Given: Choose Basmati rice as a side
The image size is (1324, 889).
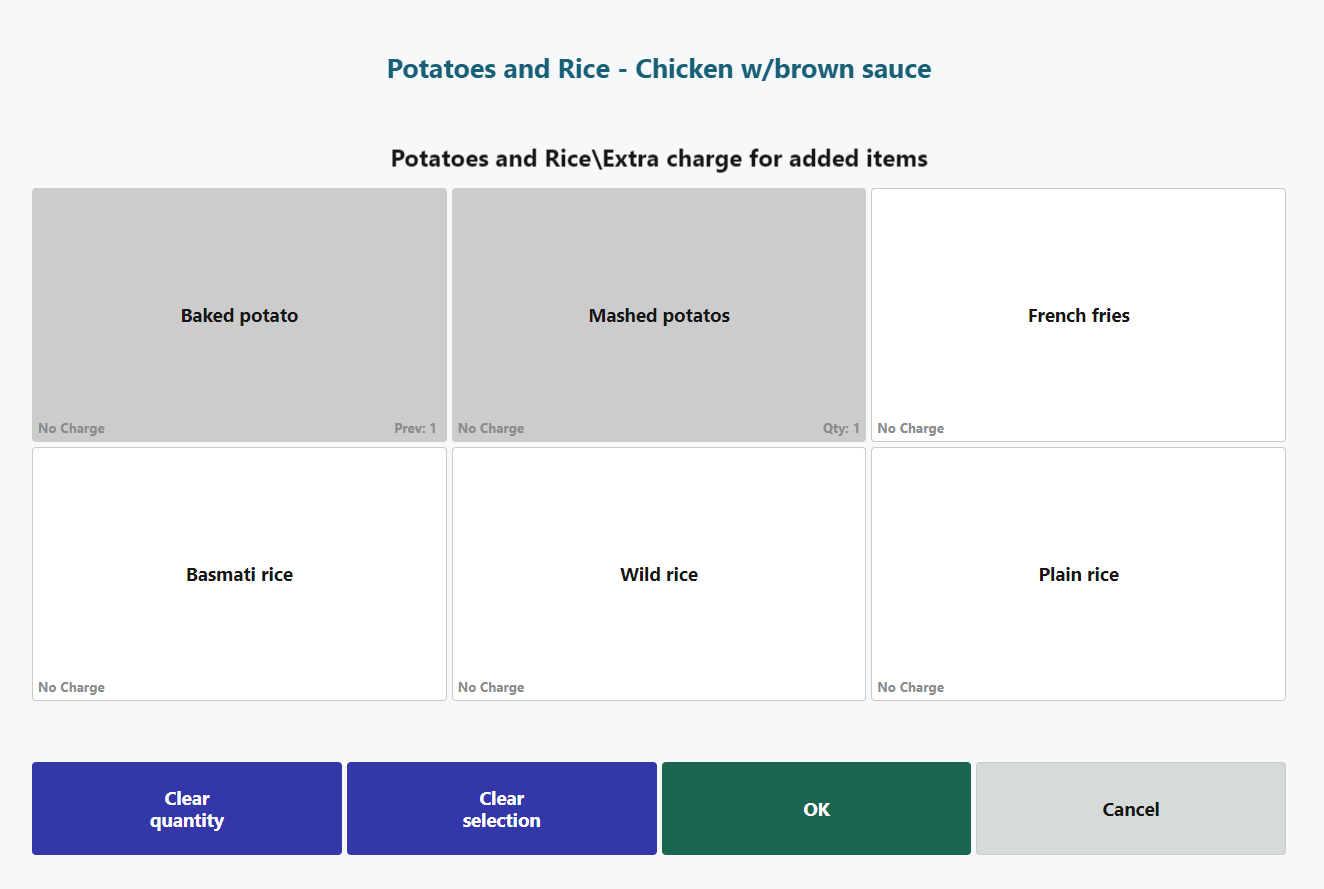Looking at the screenshot, I should [239, 574].
